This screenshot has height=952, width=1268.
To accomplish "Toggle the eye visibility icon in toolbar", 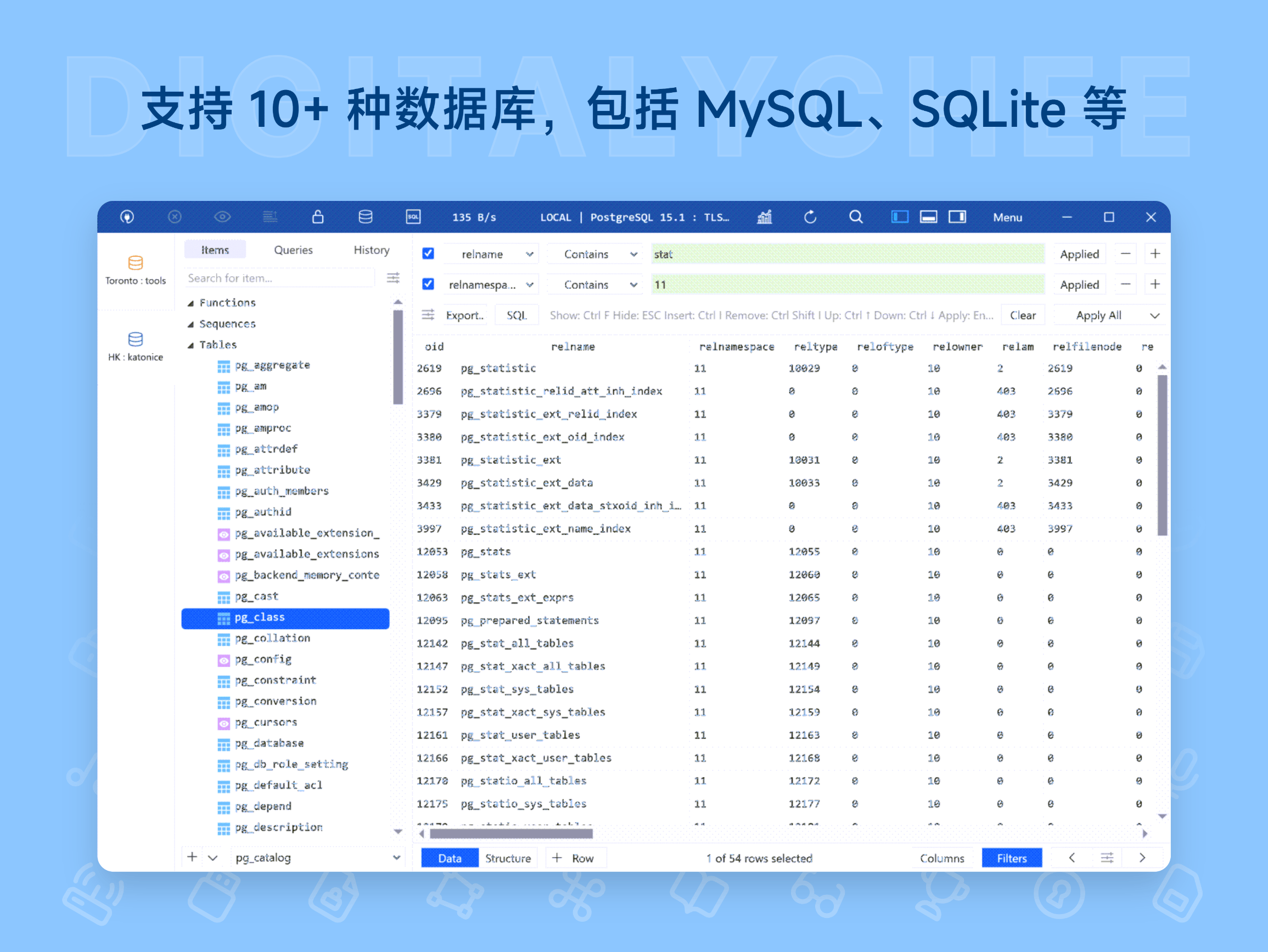I will pos(222,217).
